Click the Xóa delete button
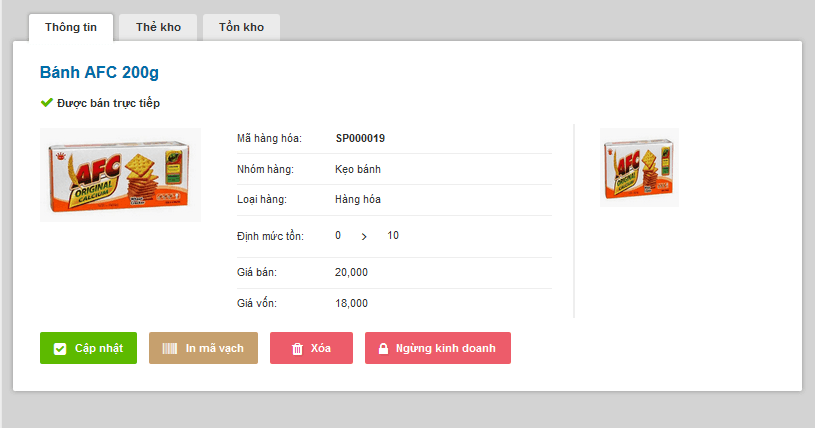 (311, 348)
